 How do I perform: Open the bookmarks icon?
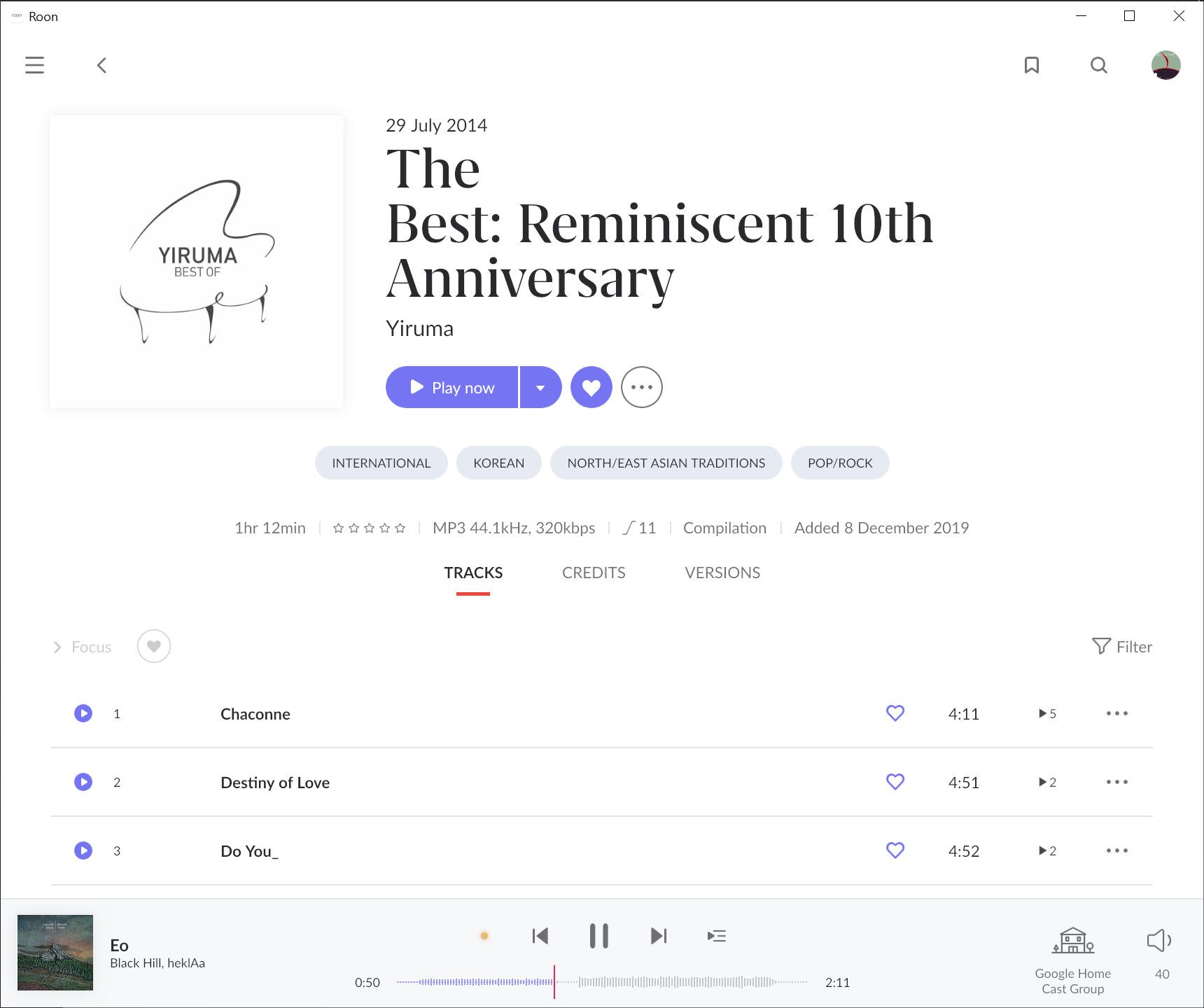1031,65
